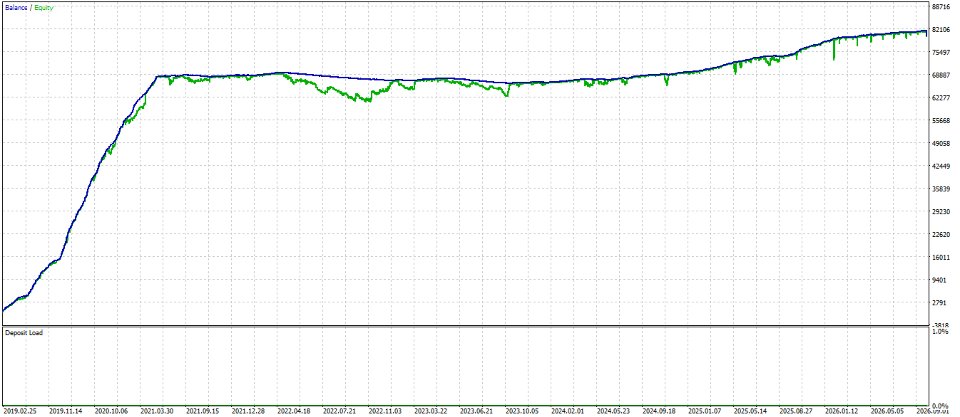The height and width of the screenshot is (417, 960).
Task: Click the 68887 y-axis value
Action: 940,75
